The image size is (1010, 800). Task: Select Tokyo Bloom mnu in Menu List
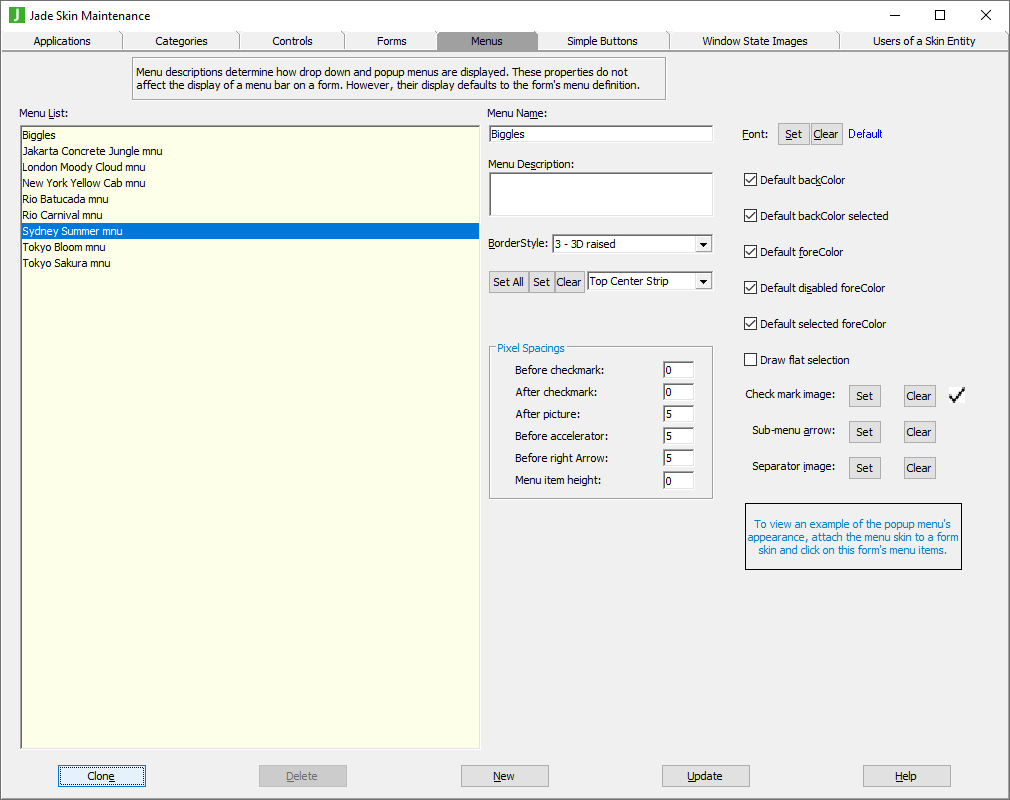(x=64, y=247)
